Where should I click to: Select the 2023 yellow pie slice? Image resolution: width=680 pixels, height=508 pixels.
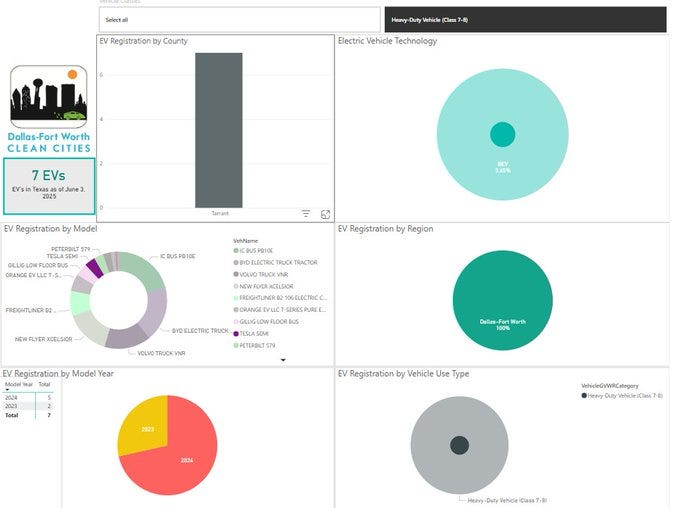(145, 423)
